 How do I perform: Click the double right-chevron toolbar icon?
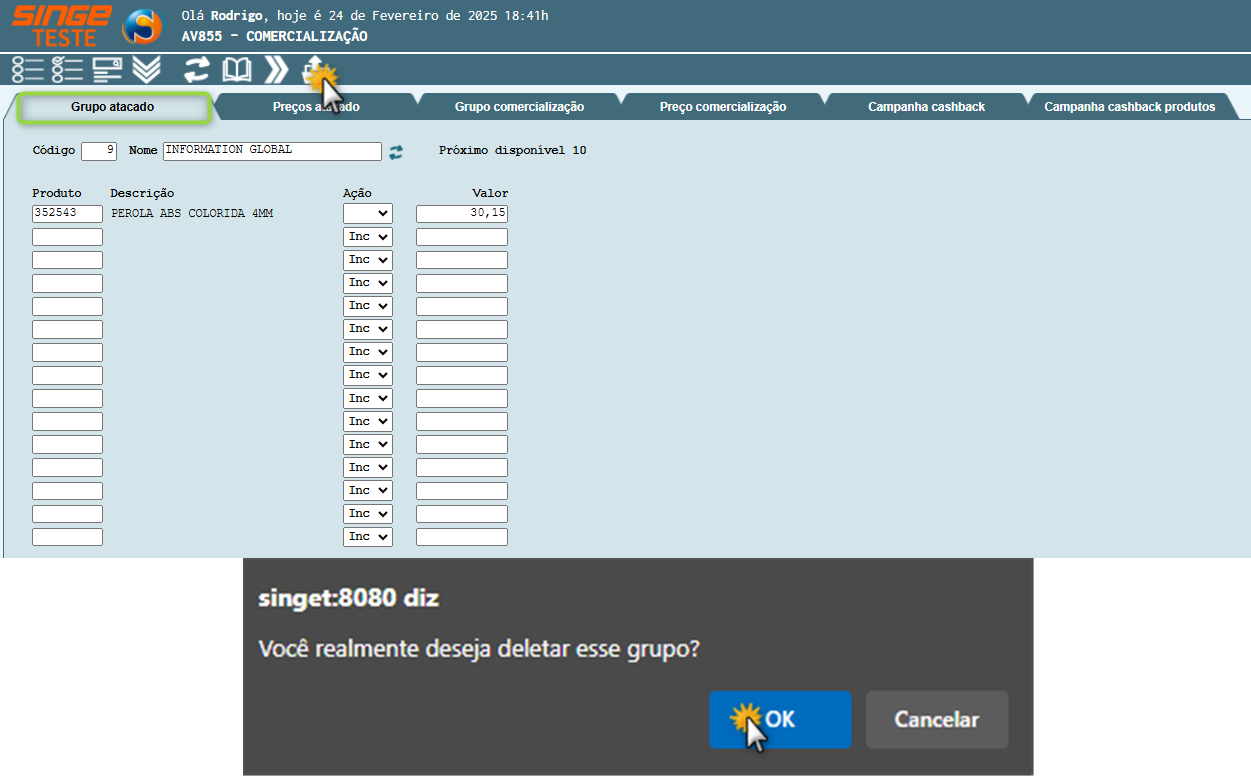276,69
